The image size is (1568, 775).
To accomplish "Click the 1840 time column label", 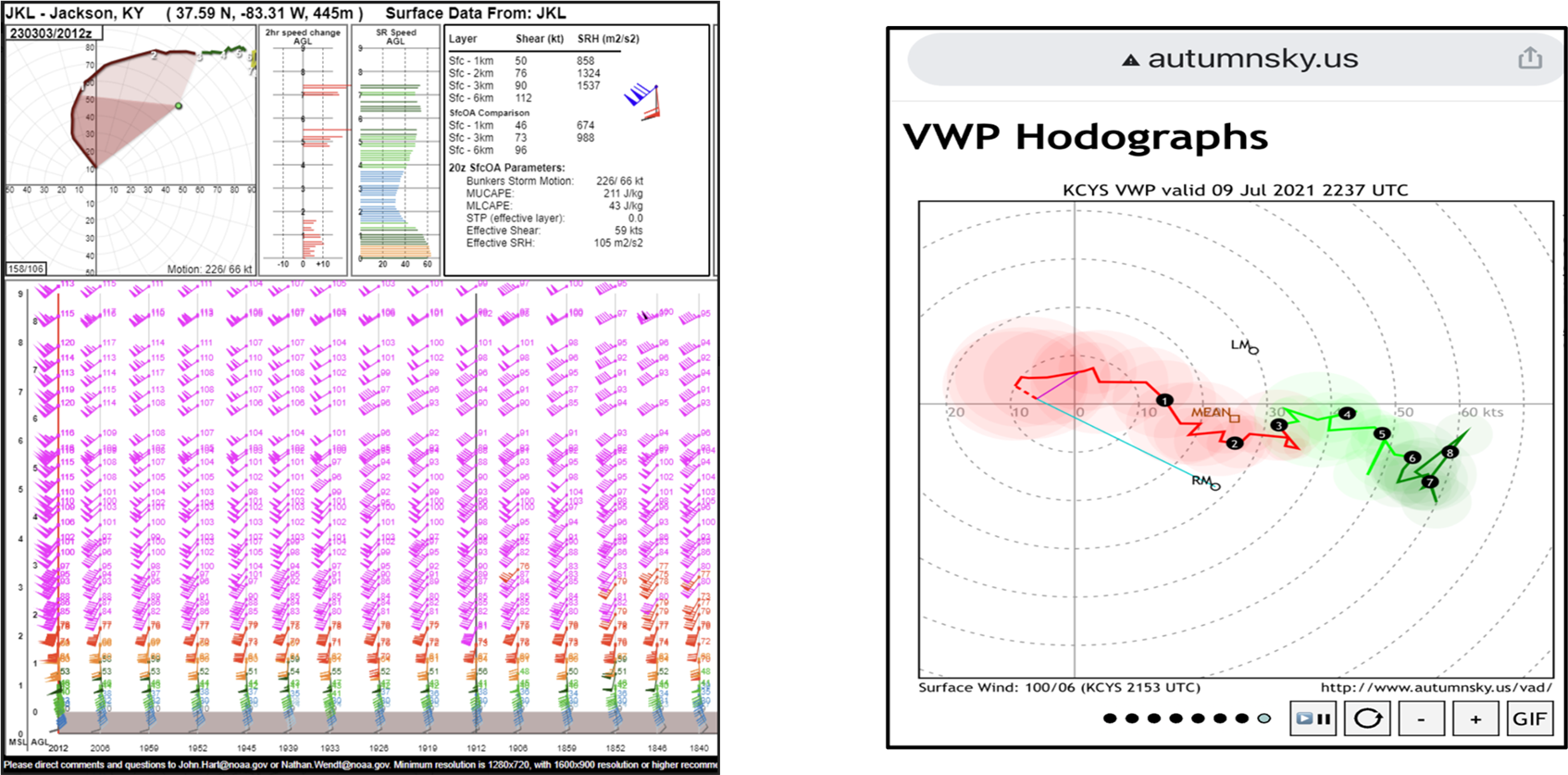I will [x=699, y=748].
